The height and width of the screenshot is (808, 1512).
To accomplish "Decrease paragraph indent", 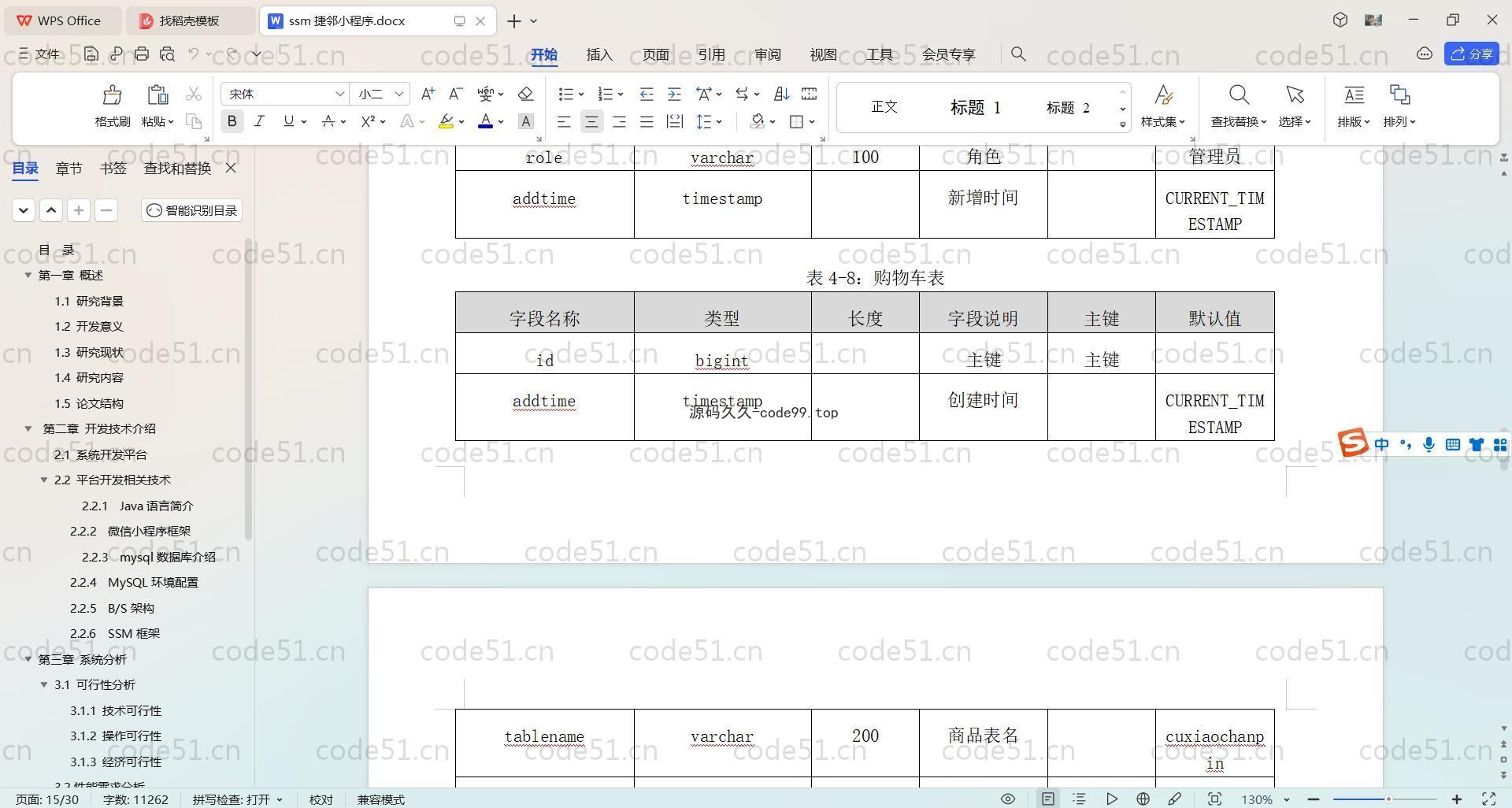I will [647, 94].
